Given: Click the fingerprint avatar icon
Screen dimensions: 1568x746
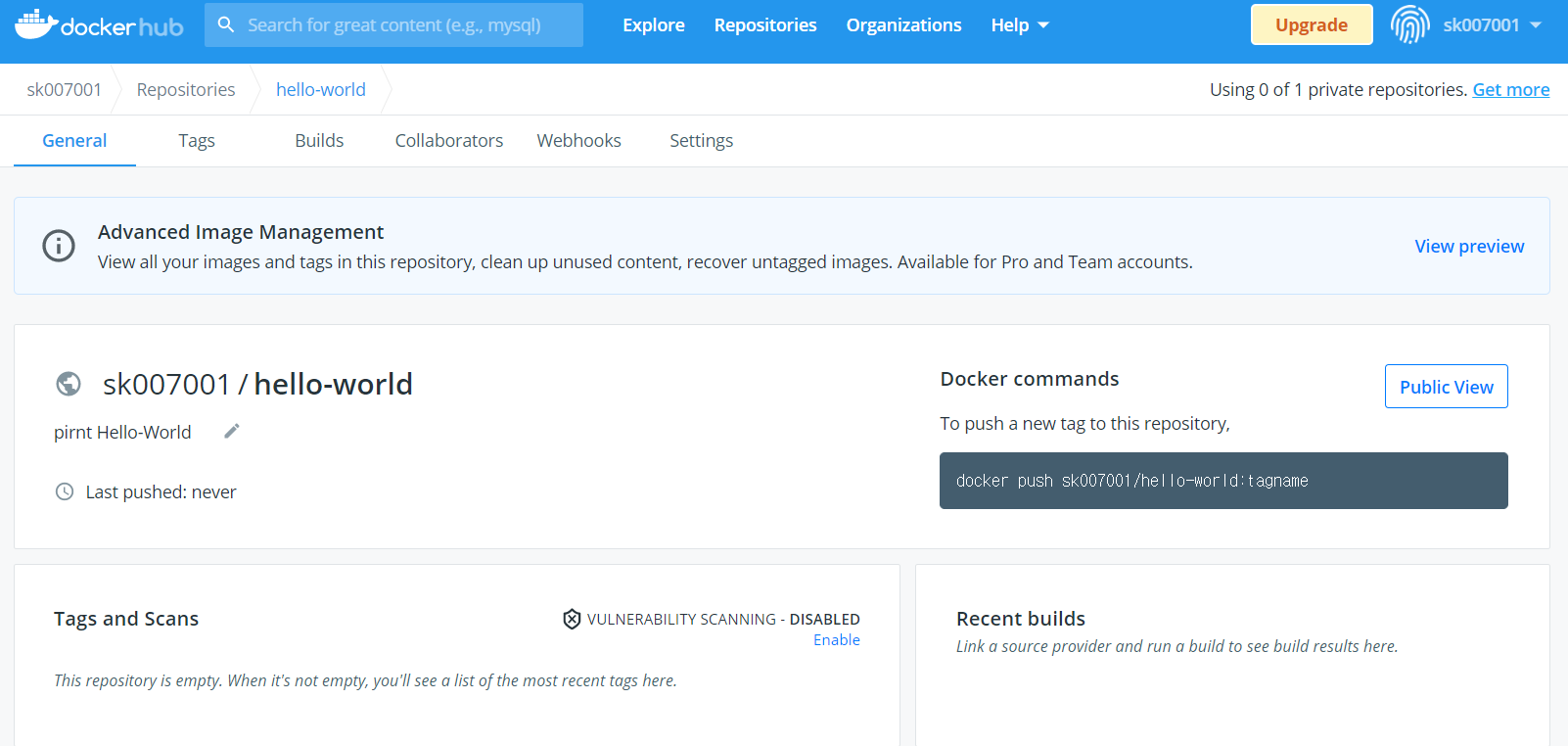Looking at the screenshot, I should pyautogui.click(x=1410, y=24).
